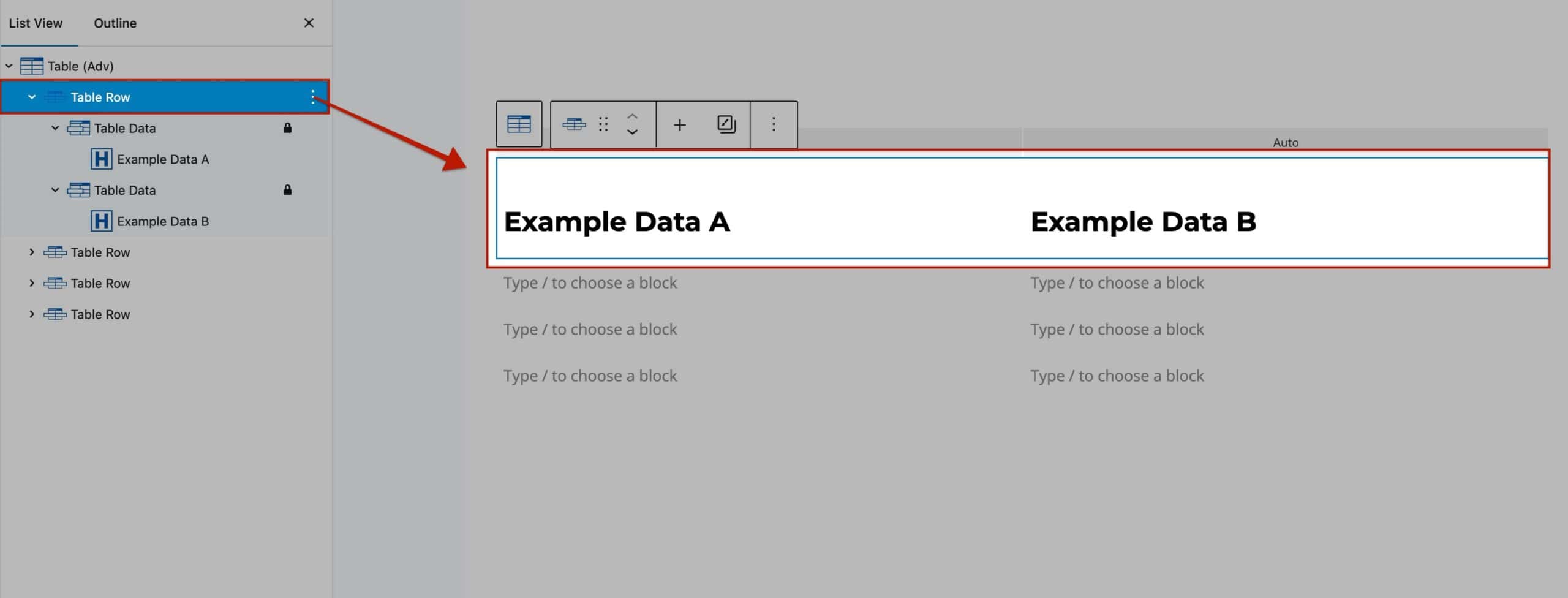Click the drag handle in the block toolbar
The image size is (1568, 598).
(603, 124)
